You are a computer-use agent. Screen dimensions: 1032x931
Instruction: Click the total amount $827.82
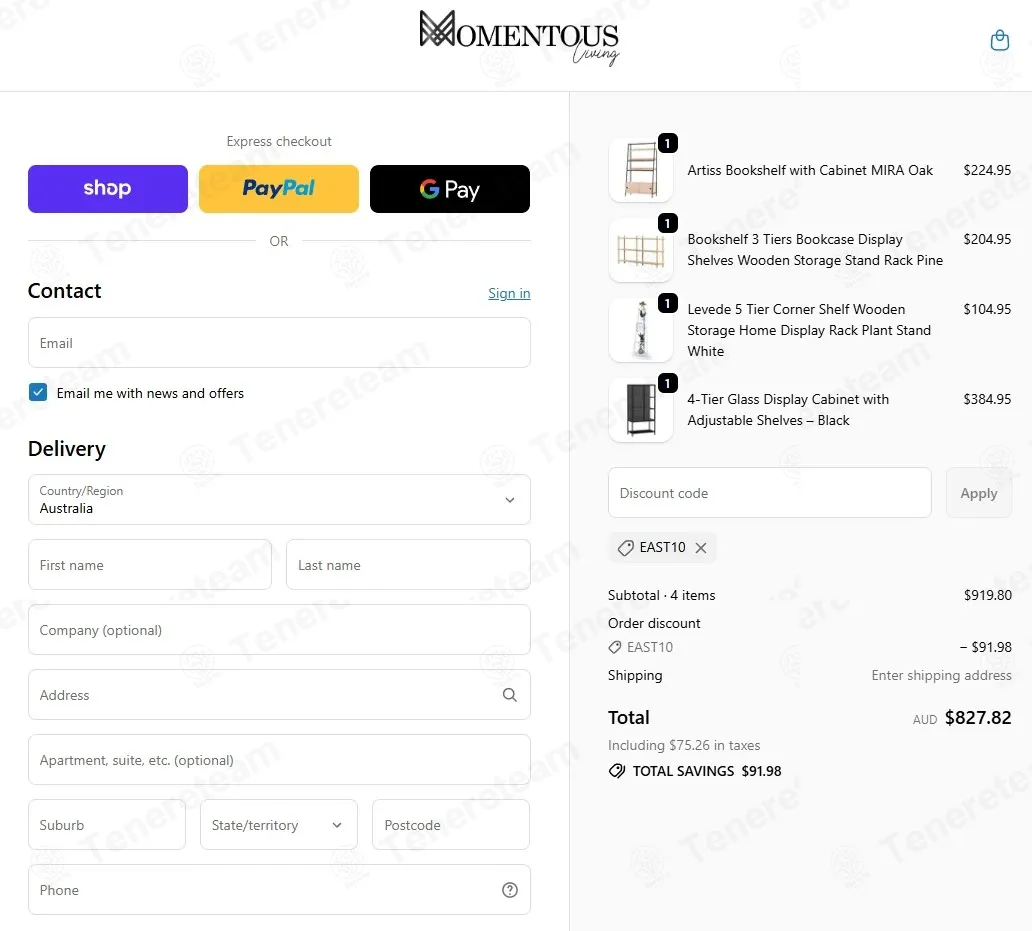(x=978, y=717)
